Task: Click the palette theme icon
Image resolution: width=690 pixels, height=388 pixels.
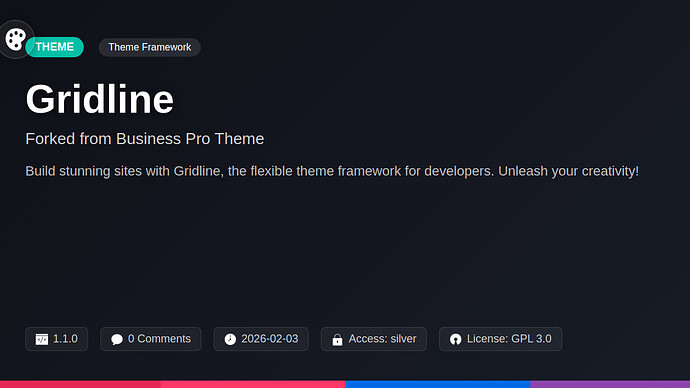Action: [16, 39]
